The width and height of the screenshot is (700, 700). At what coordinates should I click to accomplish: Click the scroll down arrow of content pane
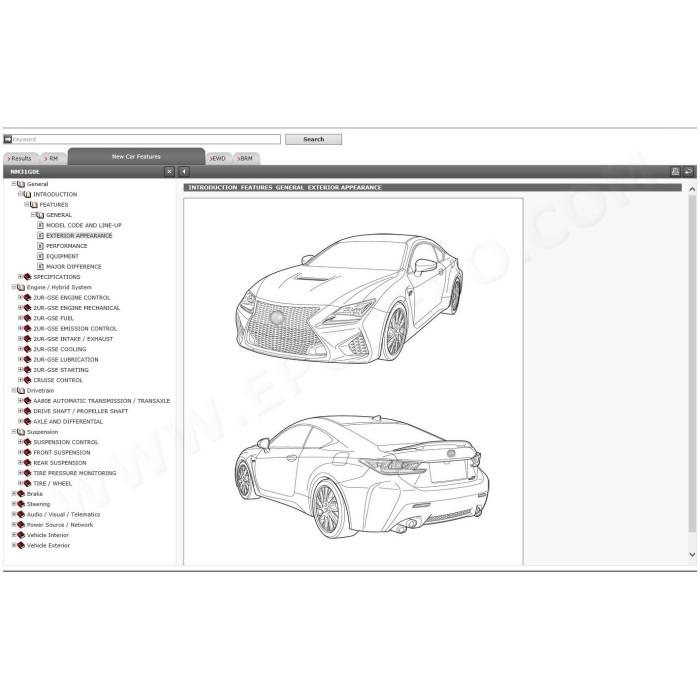[x=692, y=554]
